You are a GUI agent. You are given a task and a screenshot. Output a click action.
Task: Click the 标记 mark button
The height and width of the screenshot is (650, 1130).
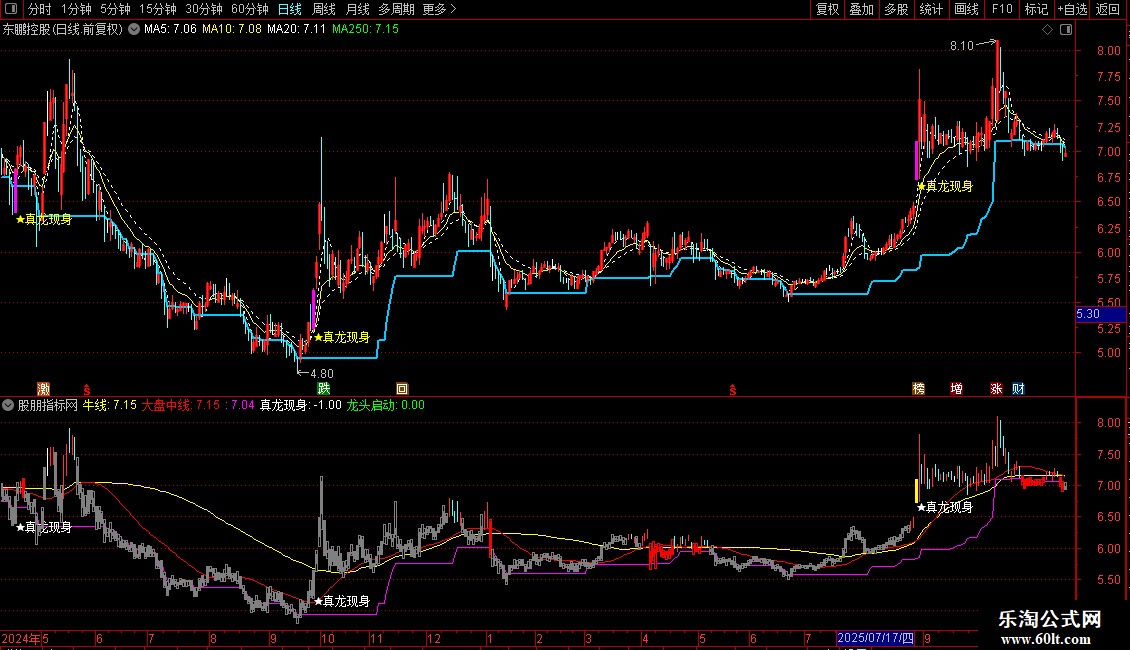pos(1036,9)
